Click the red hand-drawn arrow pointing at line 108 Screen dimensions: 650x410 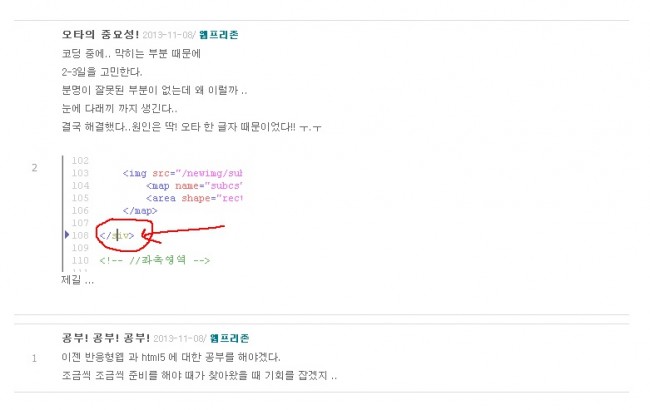click(183, 233)
